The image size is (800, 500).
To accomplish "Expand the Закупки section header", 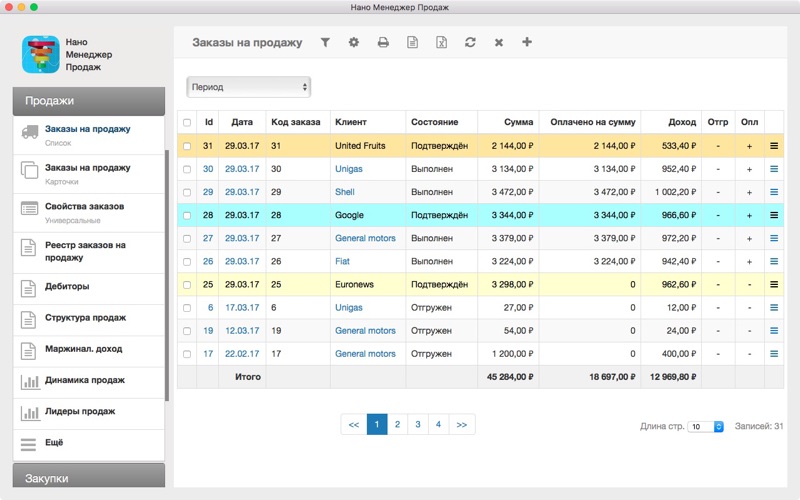I will pos(89,476).
